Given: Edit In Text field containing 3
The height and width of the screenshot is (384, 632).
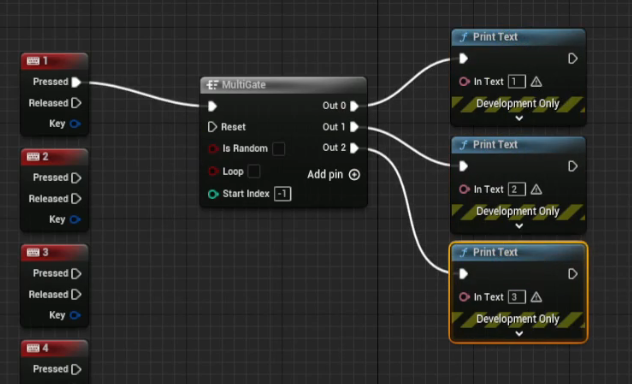Looking at the screenshot, I should coord(517,297).
